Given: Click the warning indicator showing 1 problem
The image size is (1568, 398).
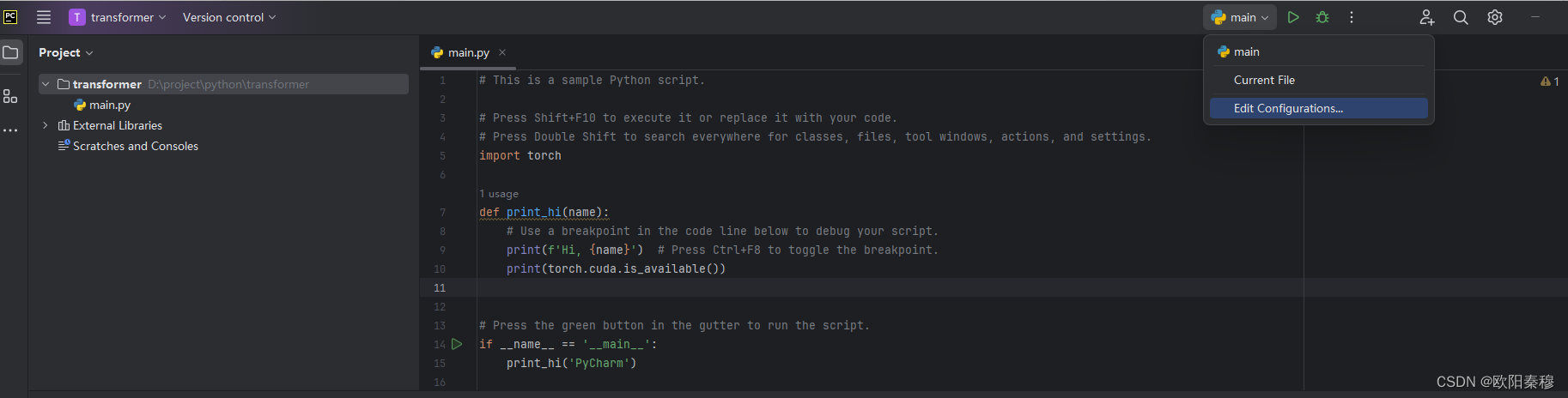Looking at the screenshot, I should click(1550, 81).
